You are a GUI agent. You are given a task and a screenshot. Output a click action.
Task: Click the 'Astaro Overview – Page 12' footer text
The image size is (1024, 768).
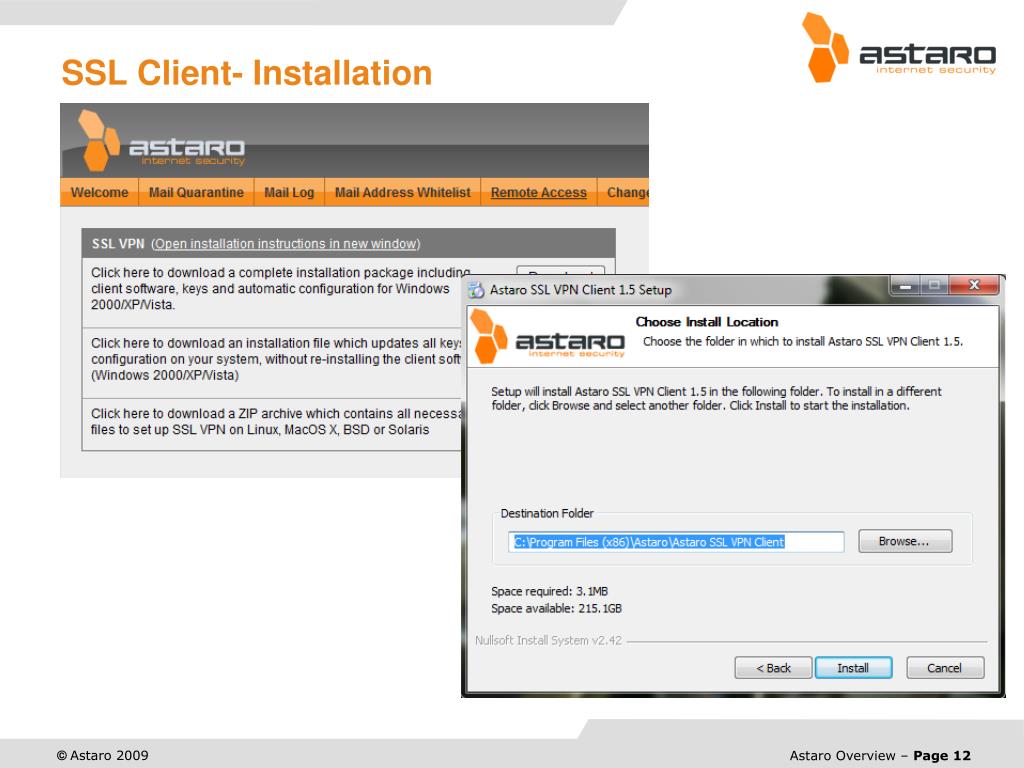click(x=880, y=756)
